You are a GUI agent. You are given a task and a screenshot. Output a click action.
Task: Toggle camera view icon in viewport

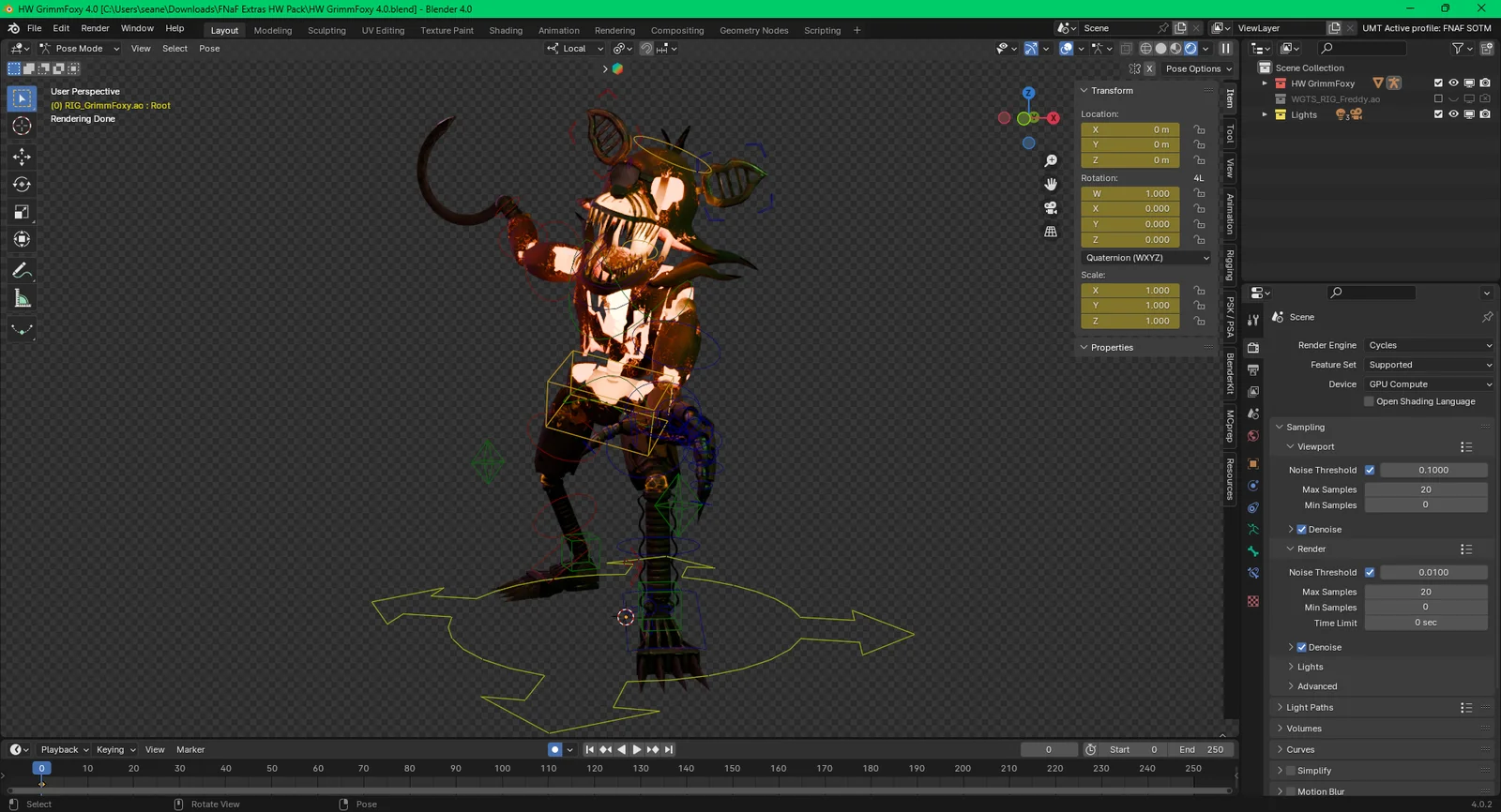1051,208
